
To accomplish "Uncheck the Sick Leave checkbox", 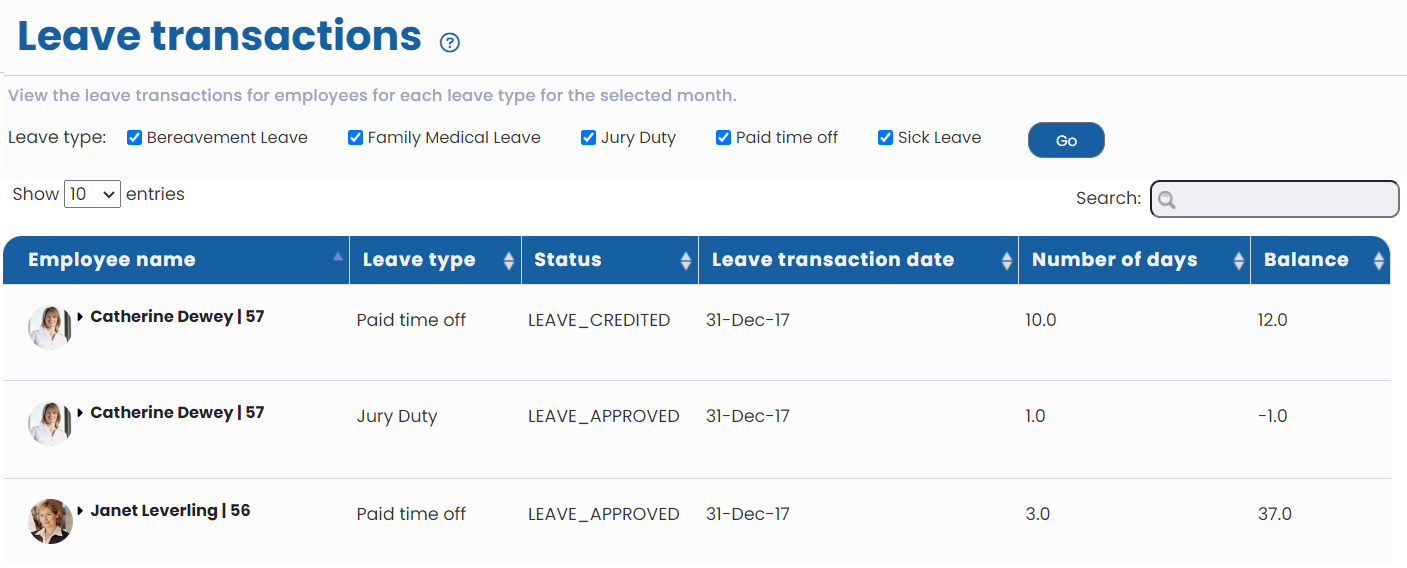I will tap(885, 138).
